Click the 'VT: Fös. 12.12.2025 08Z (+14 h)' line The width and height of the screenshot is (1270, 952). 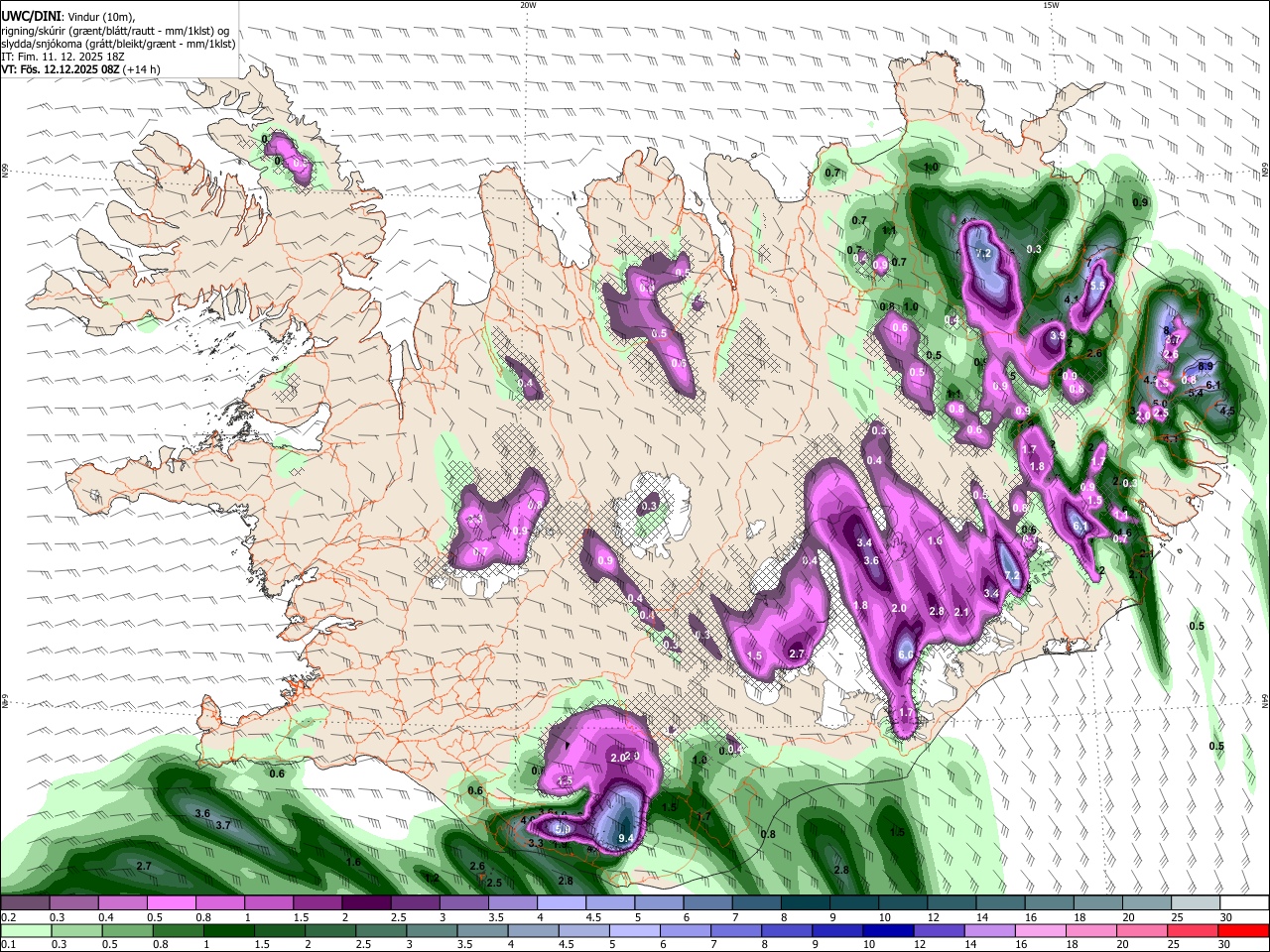(x=81, y=69)
